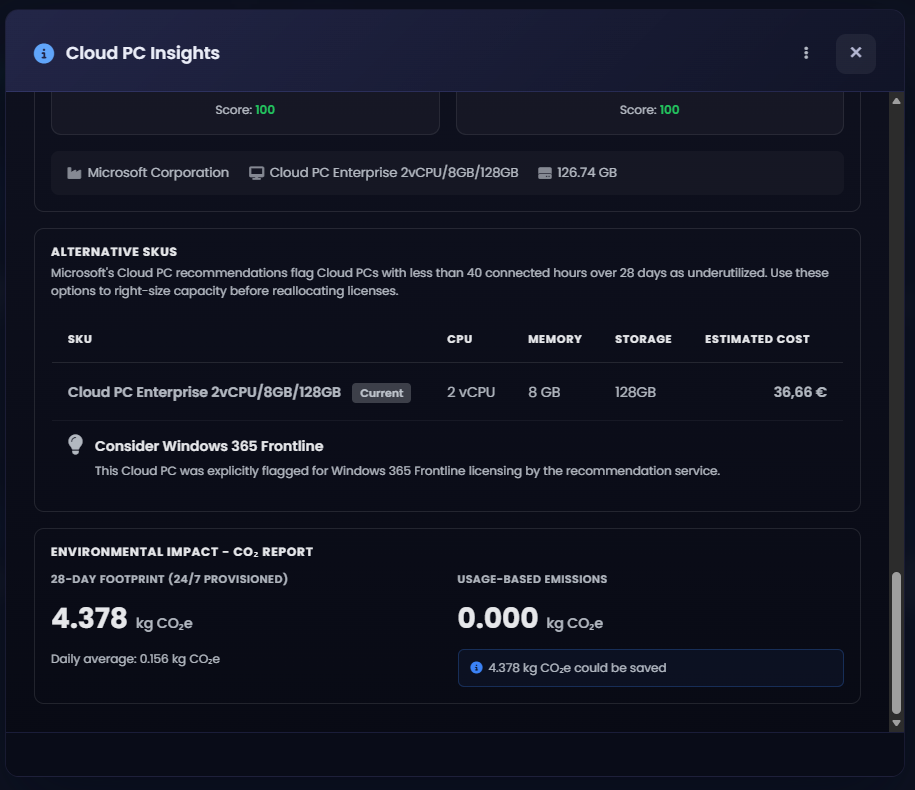Screen dimensions: 915x790
Task: Click the ESTIMATED COST column header
Action: pyautogui.click(x=757, y=339)
